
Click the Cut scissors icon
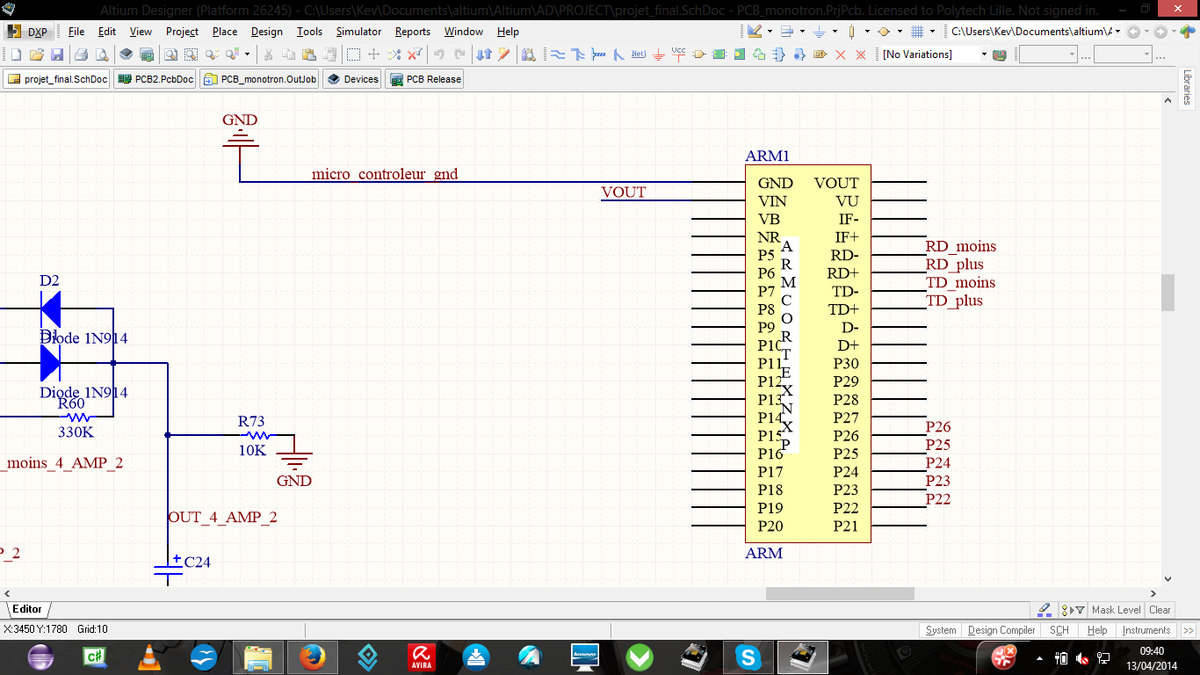click(269, 54)
